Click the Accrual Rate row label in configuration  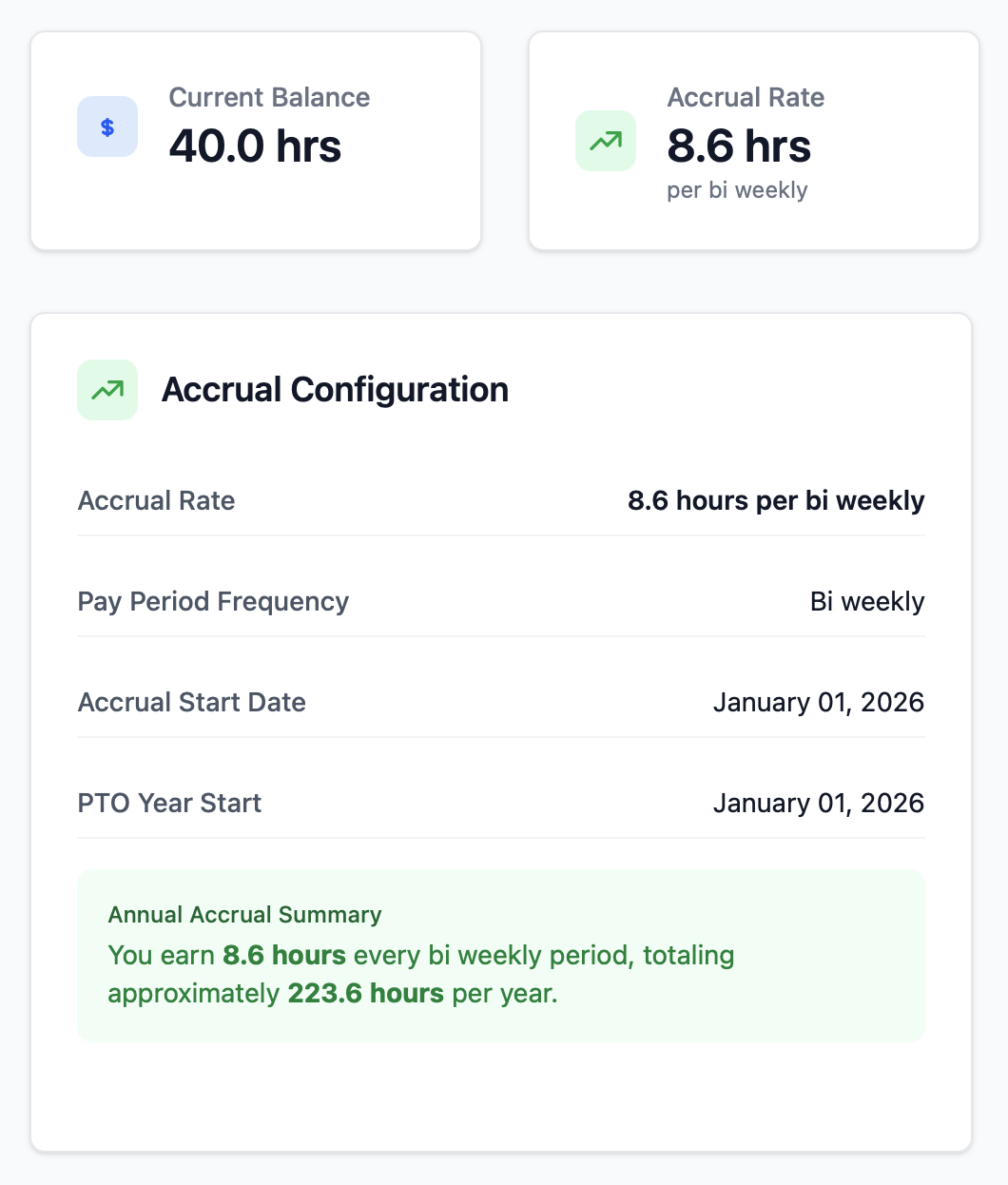pos(156,501)
